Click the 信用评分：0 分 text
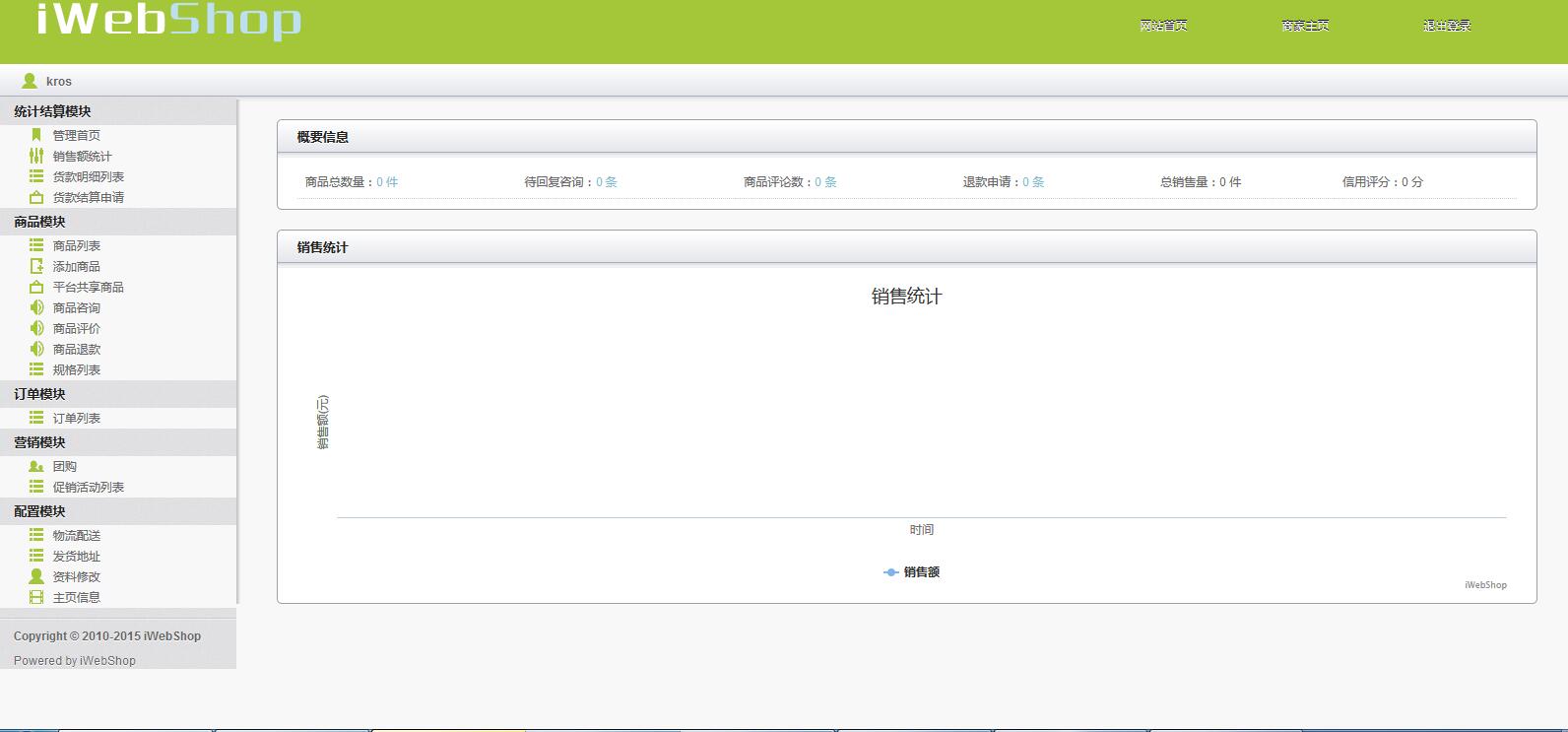This screenshot has width=1568, height=732. (1383, 182)
